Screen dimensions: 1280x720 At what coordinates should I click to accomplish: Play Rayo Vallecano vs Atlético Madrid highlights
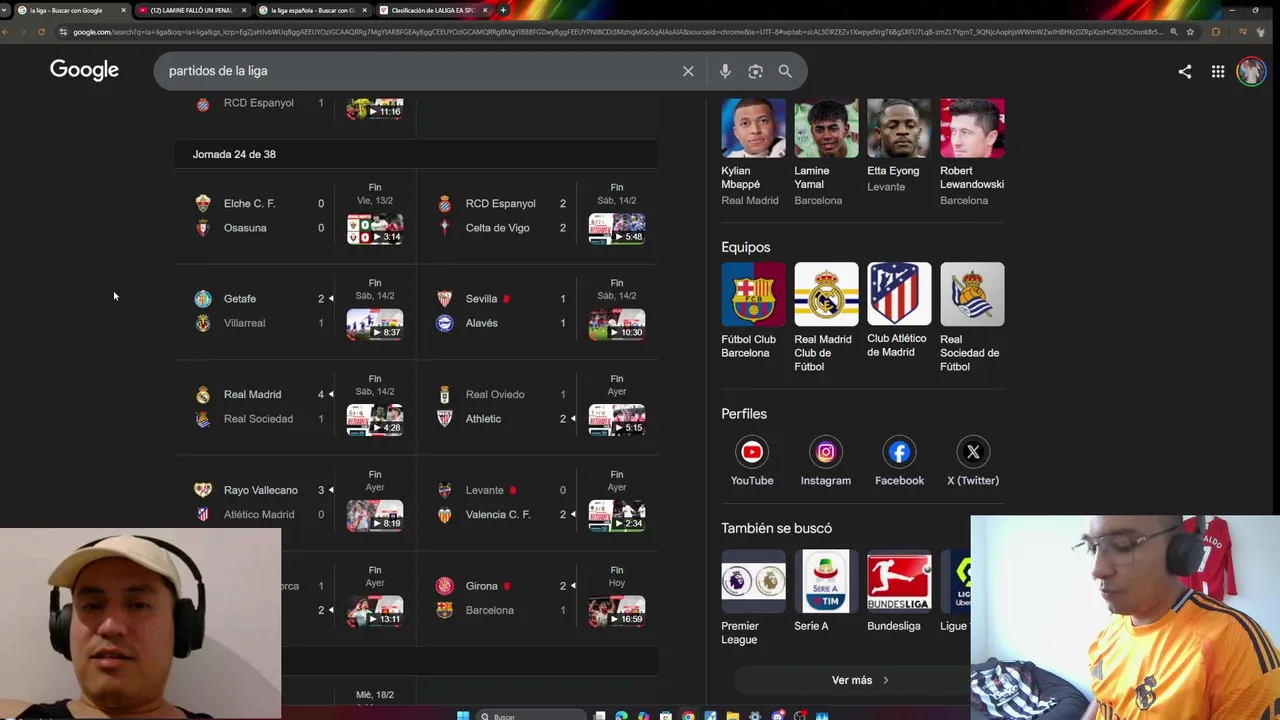(x=375, y=515)
